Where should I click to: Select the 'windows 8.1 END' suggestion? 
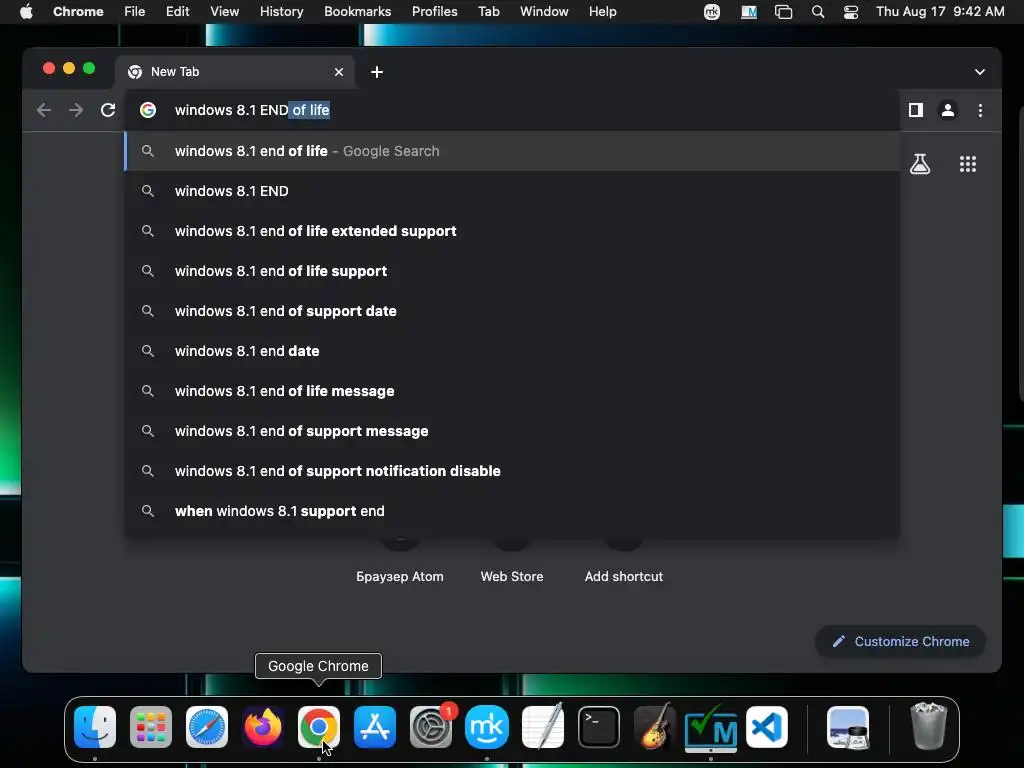tap(513, 191)
